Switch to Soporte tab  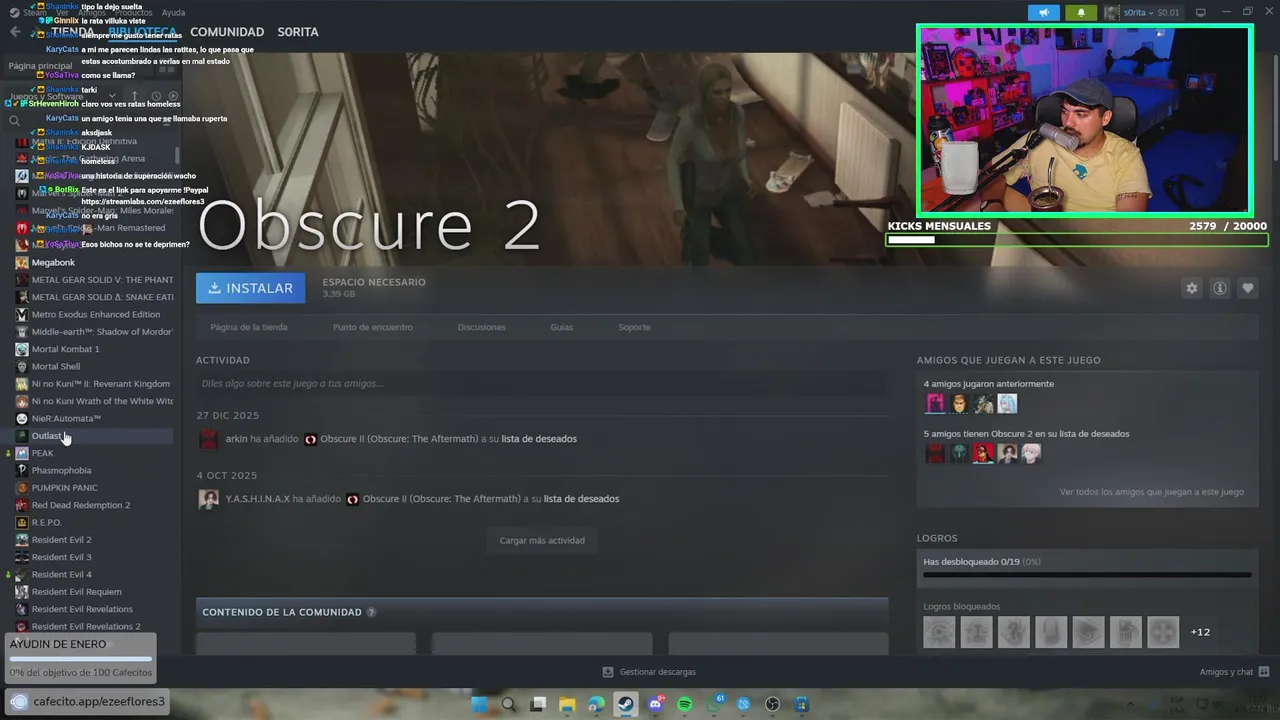pos(634,327)
